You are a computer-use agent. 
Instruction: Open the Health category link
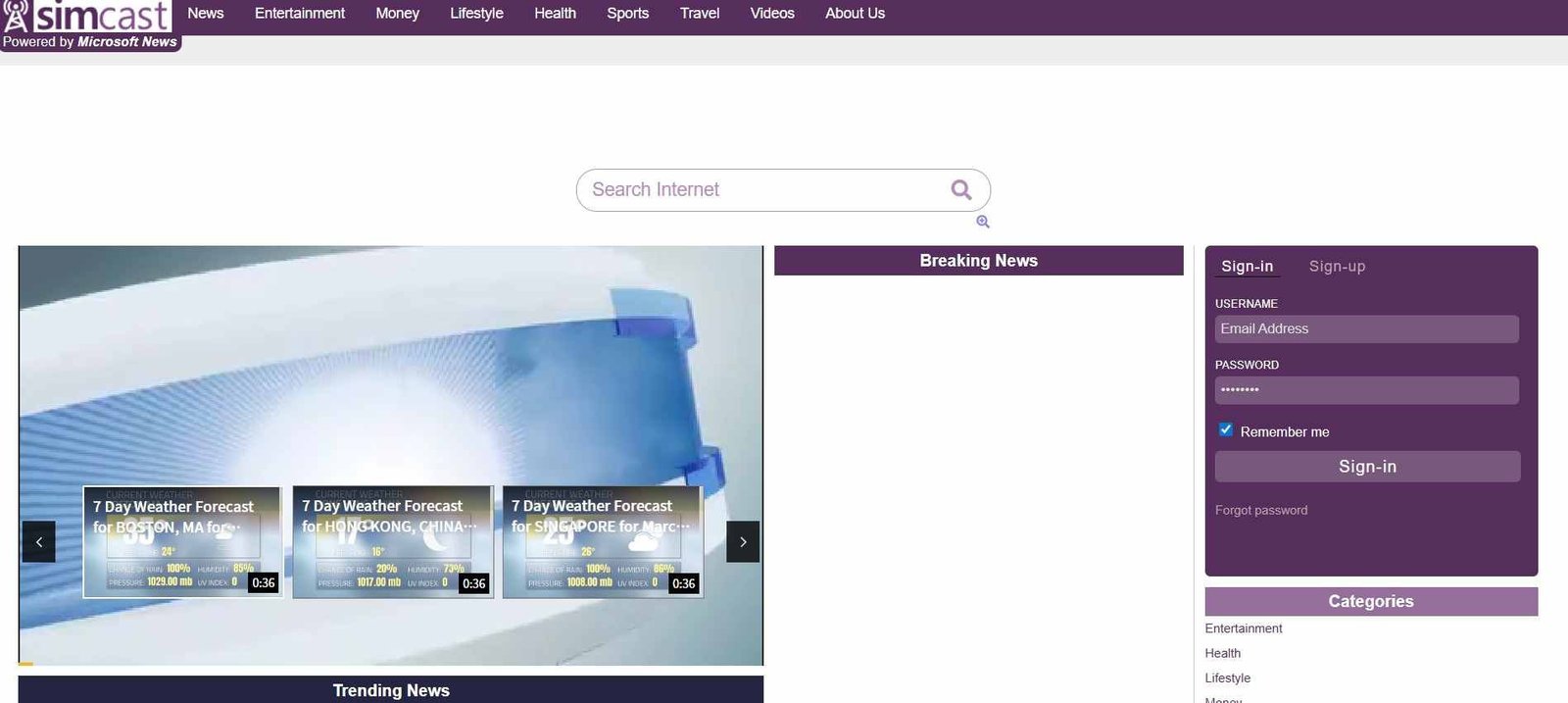click(x=1223, y=654)
